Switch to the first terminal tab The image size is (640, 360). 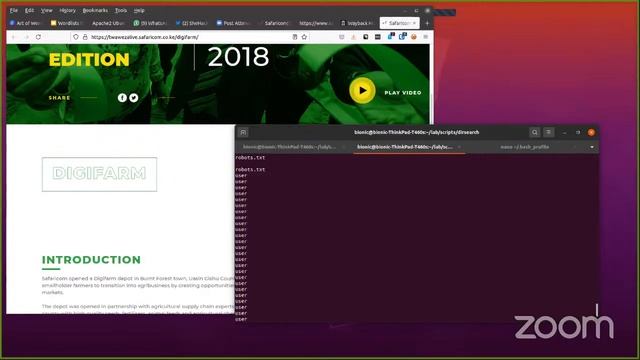tap(289, 147)
